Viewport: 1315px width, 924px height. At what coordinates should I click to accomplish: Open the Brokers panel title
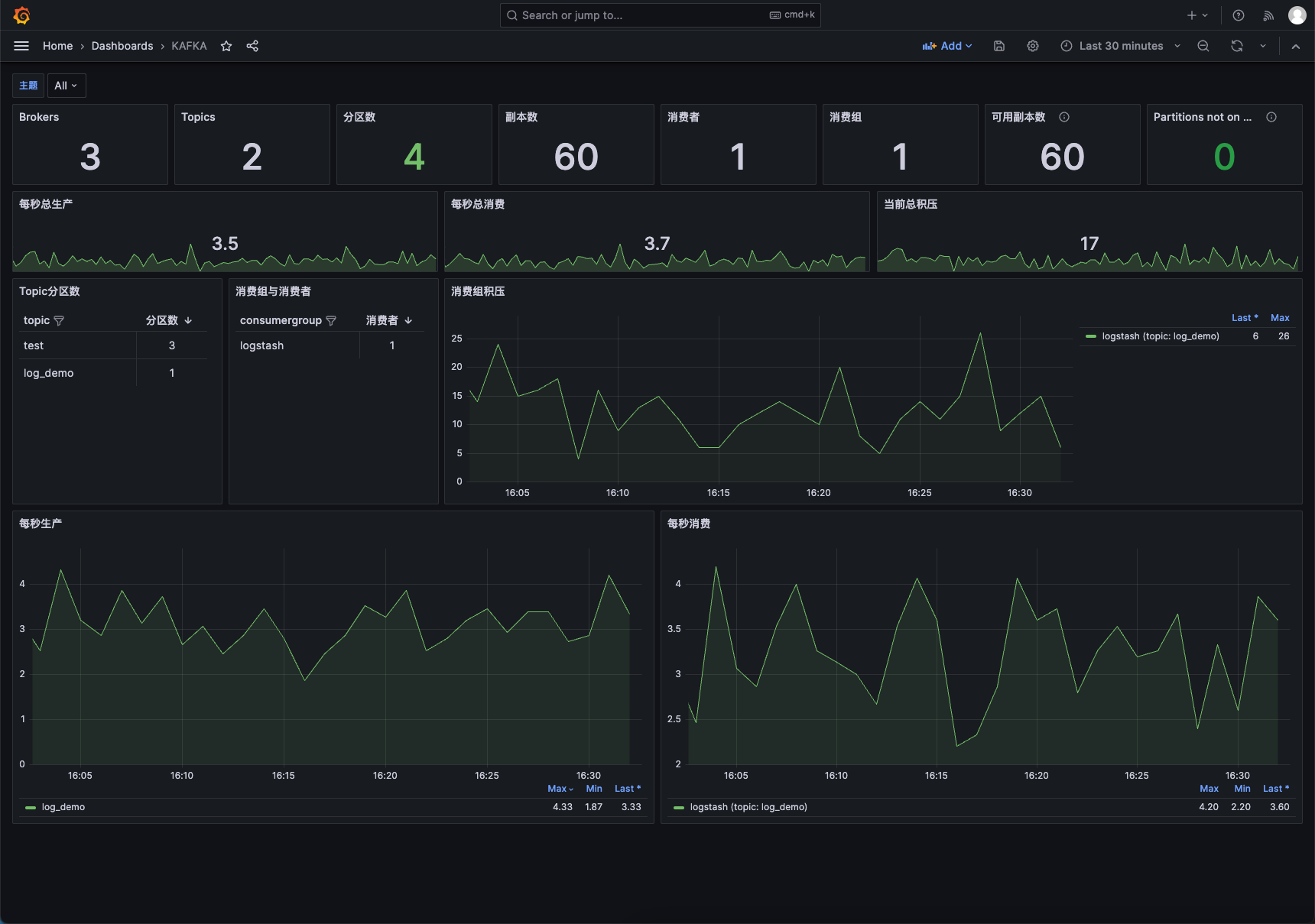39,117
